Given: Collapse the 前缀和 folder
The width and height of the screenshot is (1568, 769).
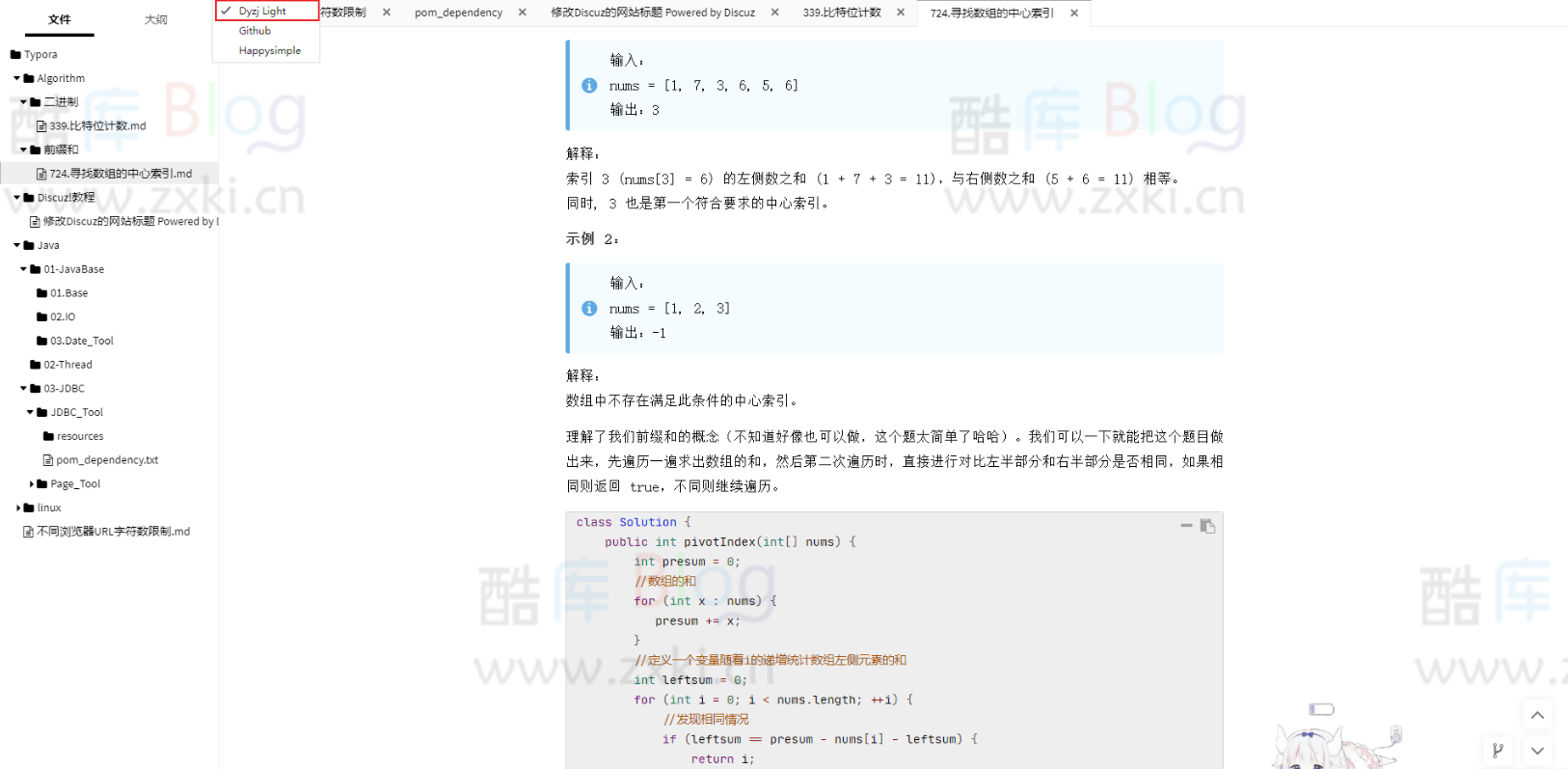Looking at the screenshot, I should [x=24, y=150].
